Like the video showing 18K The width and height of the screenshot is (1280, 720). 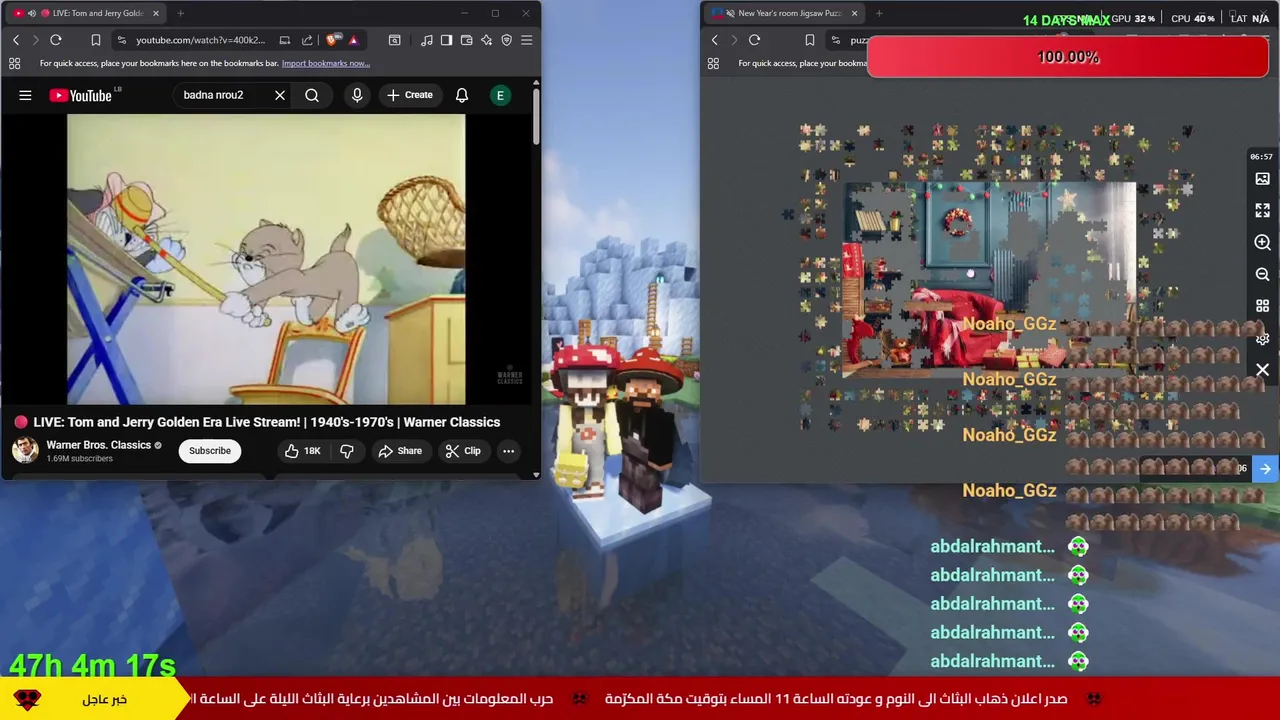tap(302, 451)
